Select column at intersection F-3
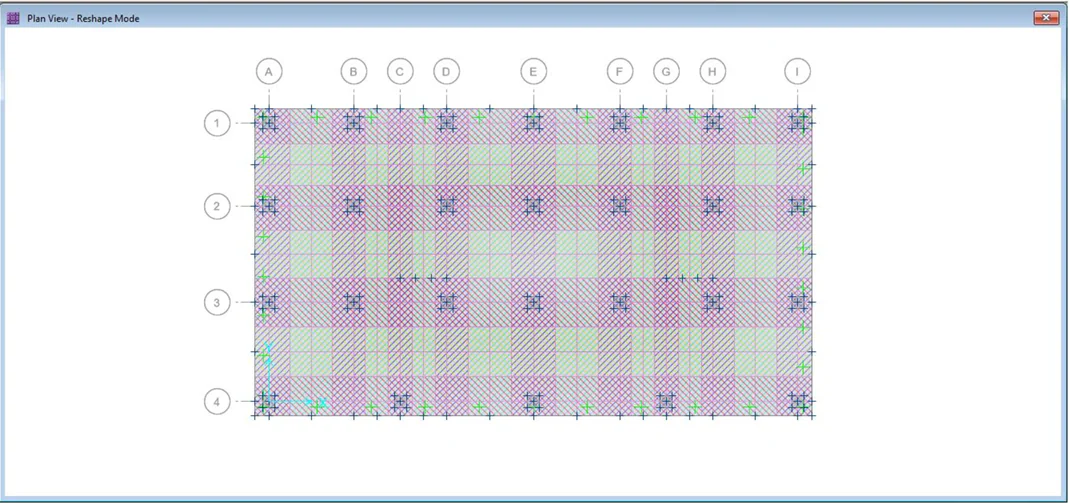 (620, 302)
